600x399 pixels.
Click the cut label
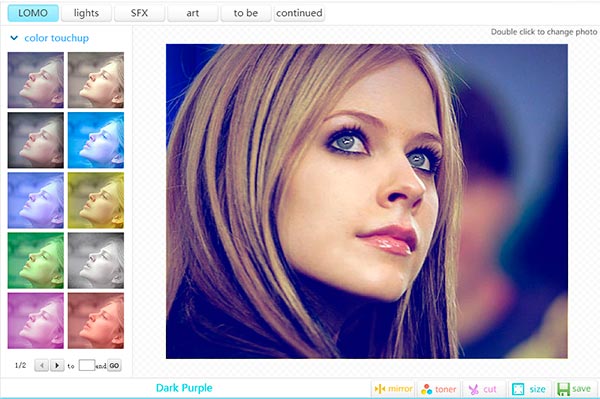coord(490,389)
